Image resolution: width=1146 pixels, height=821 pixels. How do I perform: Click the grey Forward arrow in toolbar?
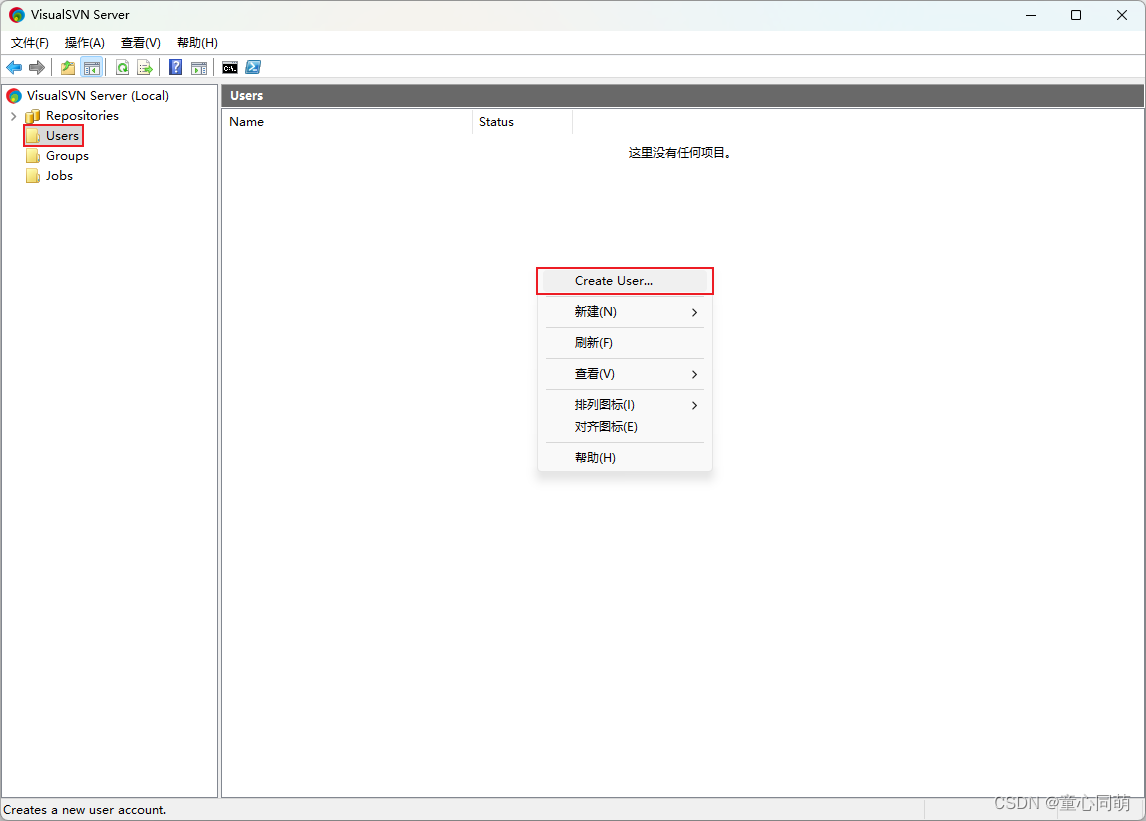click(x=37, y=68)
